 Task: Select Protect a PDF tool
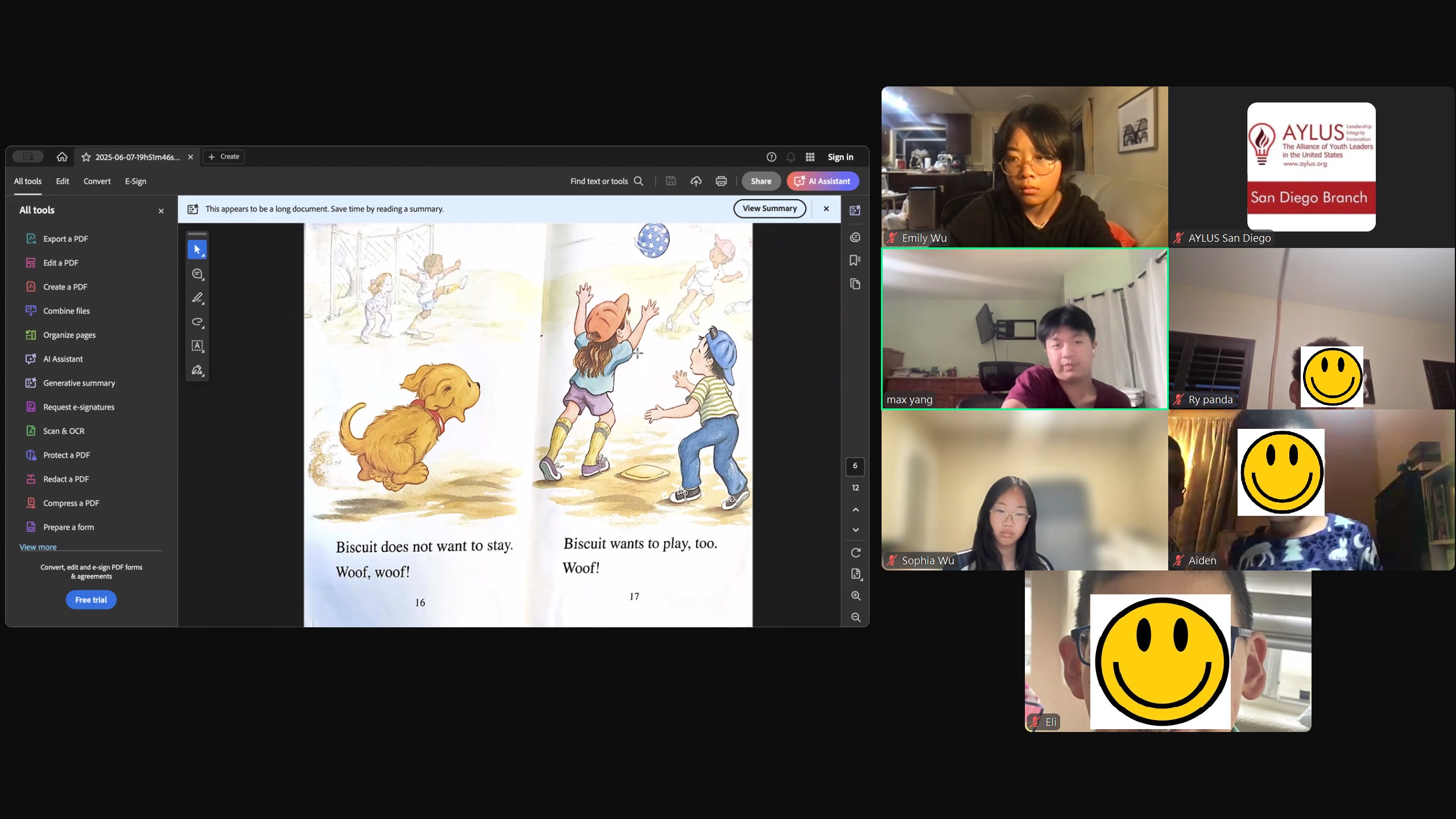(66, 455)
